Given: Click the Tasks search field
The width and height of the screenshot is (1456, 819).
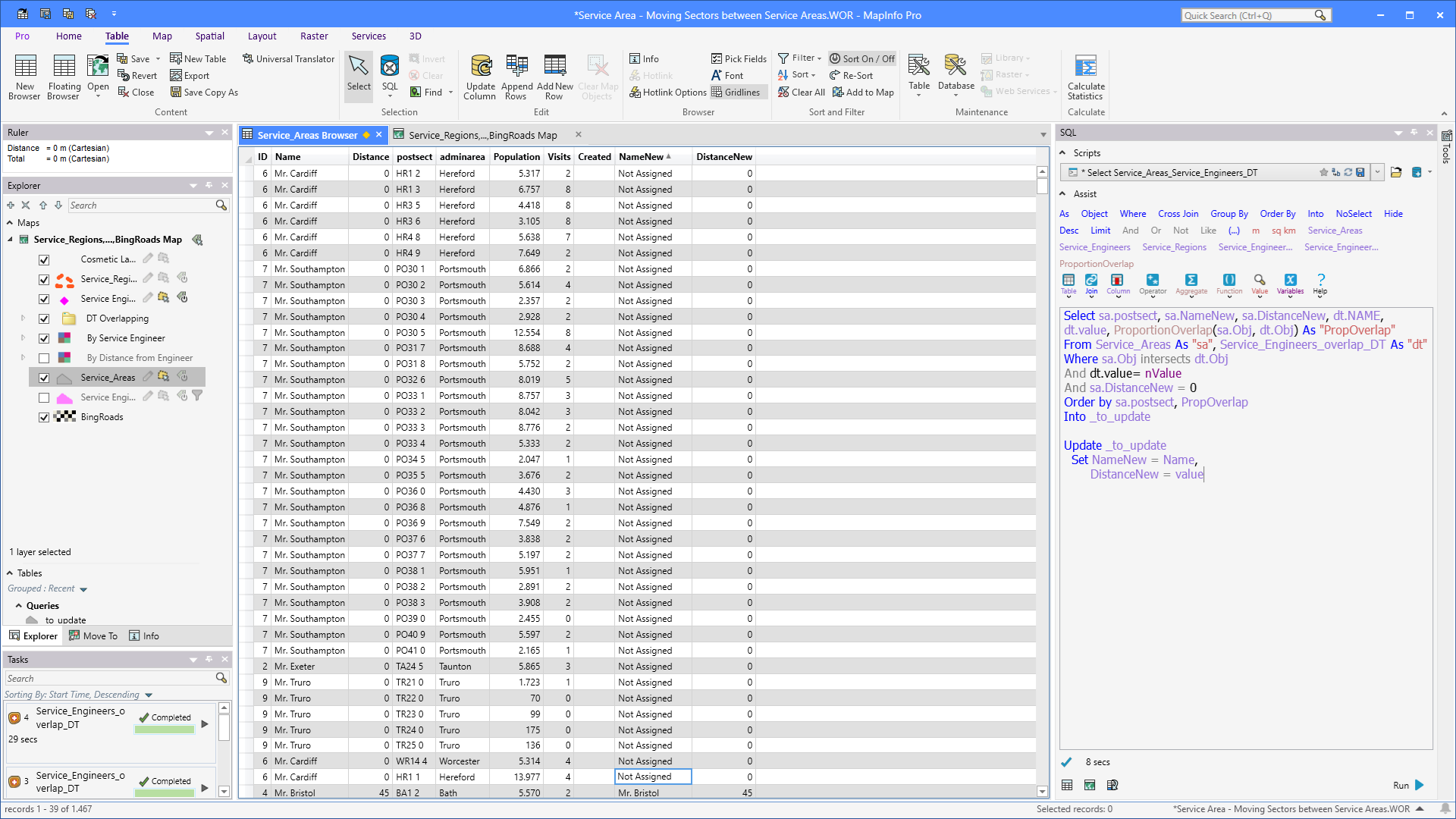Looking at the screenshot, I should tap(111, 678).
